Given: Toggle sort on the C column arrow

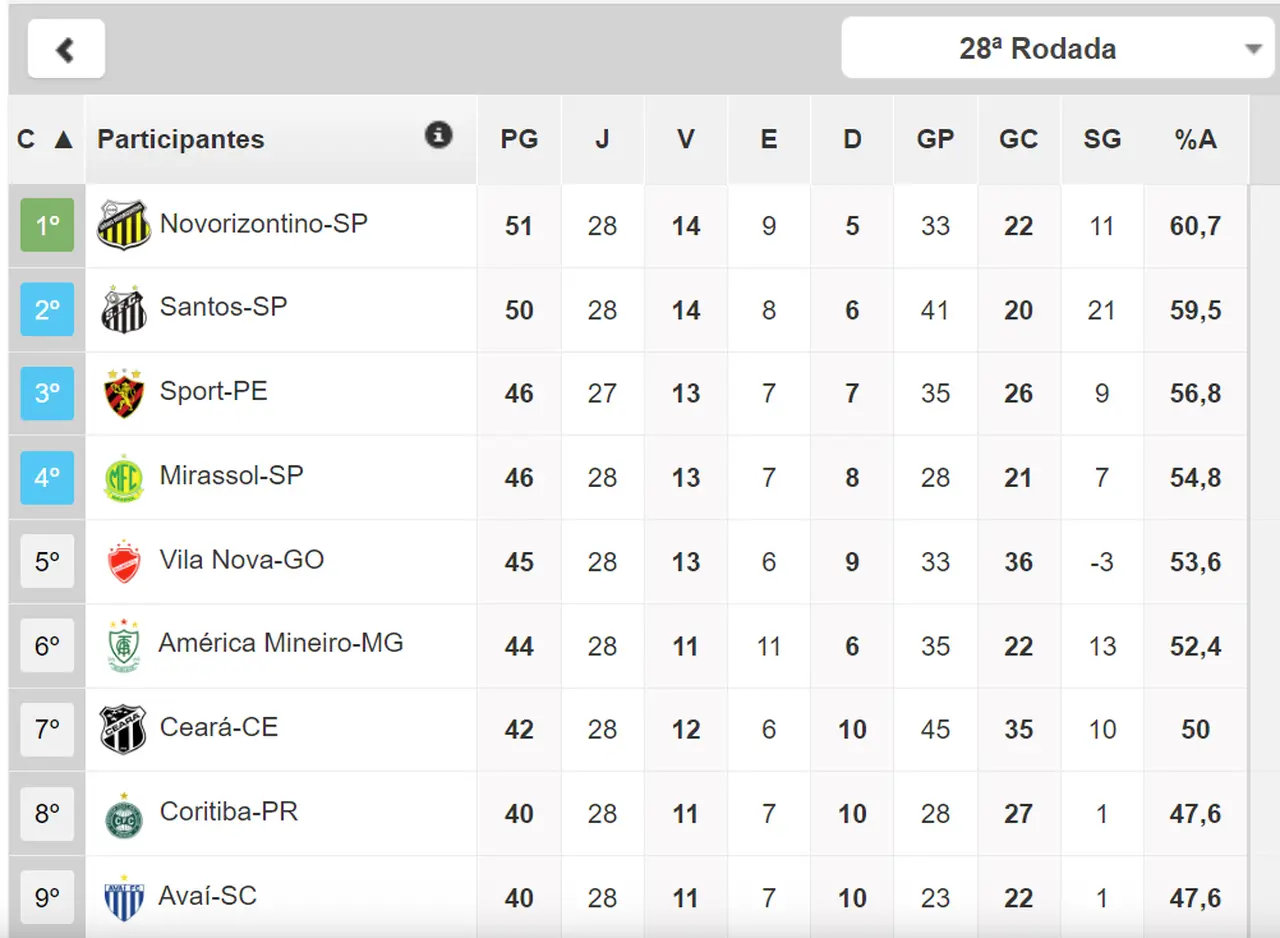Looking at the screenshot, I should (63, 139).
